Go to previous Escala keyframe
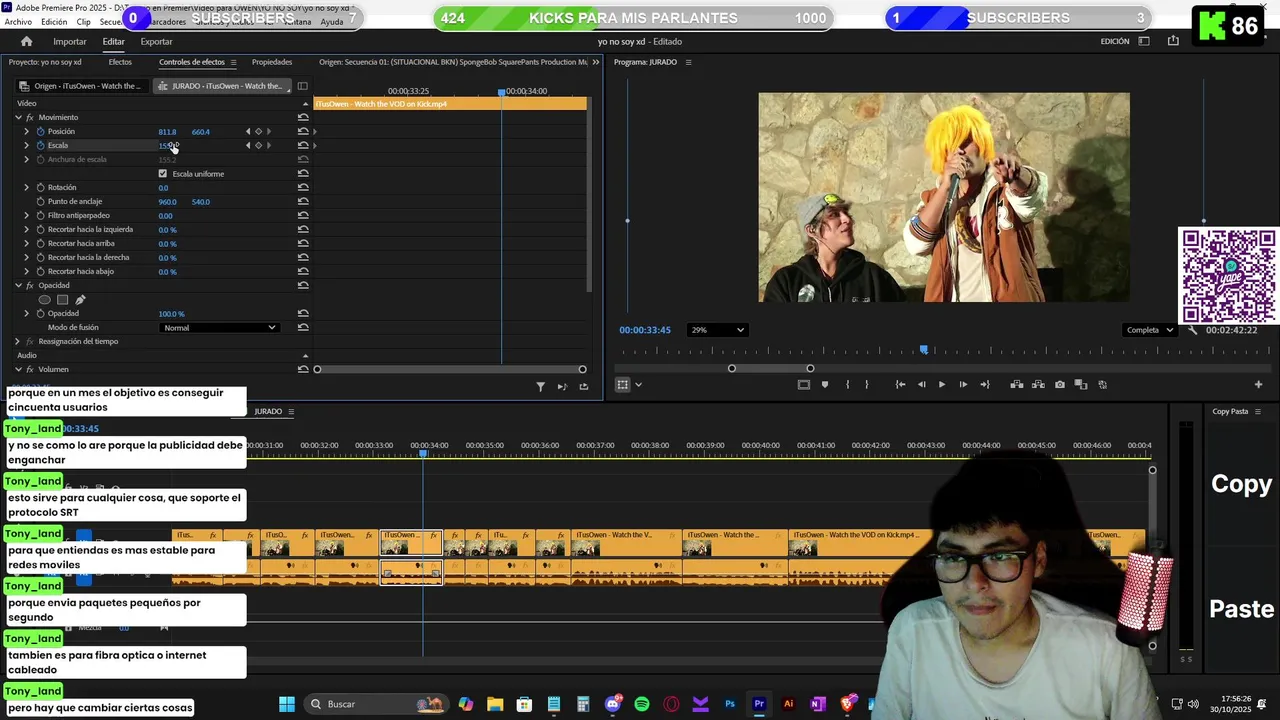 tap(248, 145)
